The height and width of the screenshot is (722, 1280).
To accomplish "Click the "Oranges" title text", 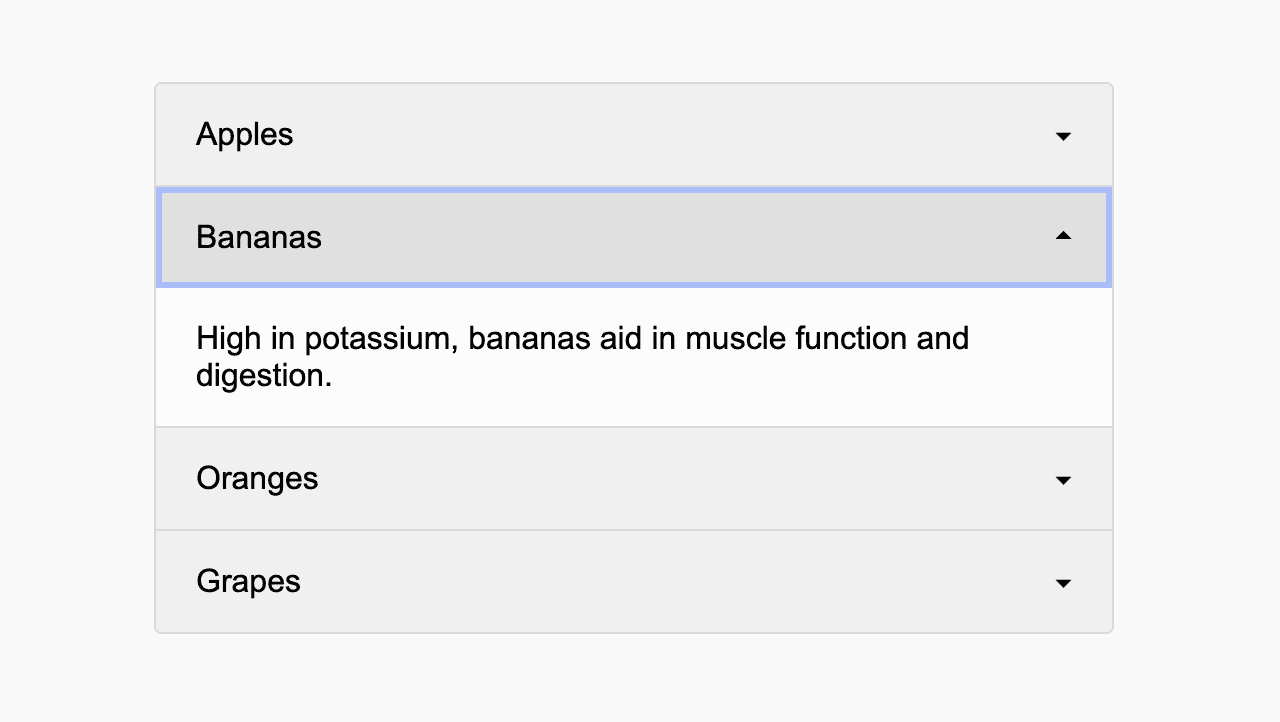I will click(x=257, y=479).
